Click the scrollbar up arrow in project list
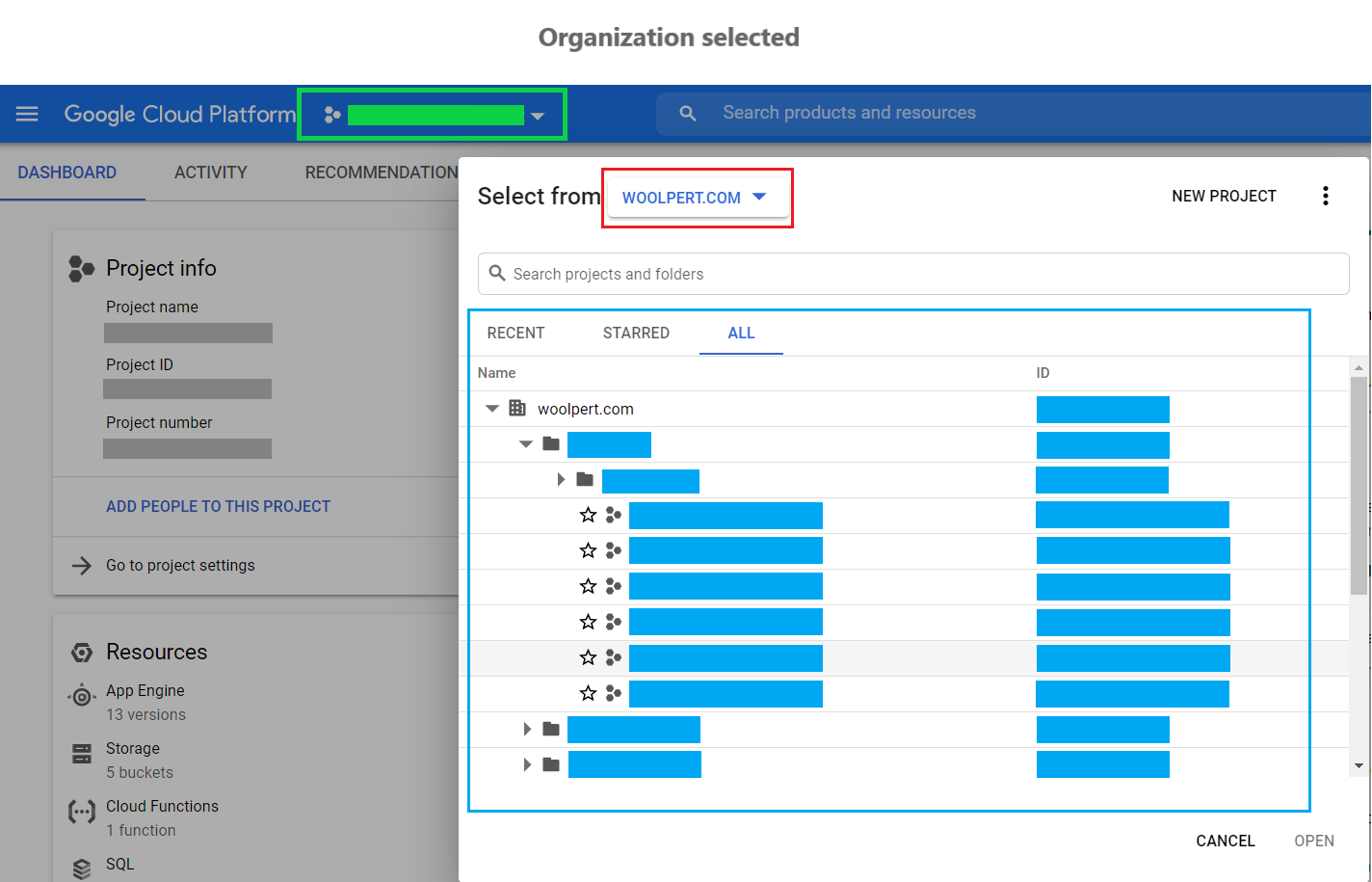 point(1359,367)
